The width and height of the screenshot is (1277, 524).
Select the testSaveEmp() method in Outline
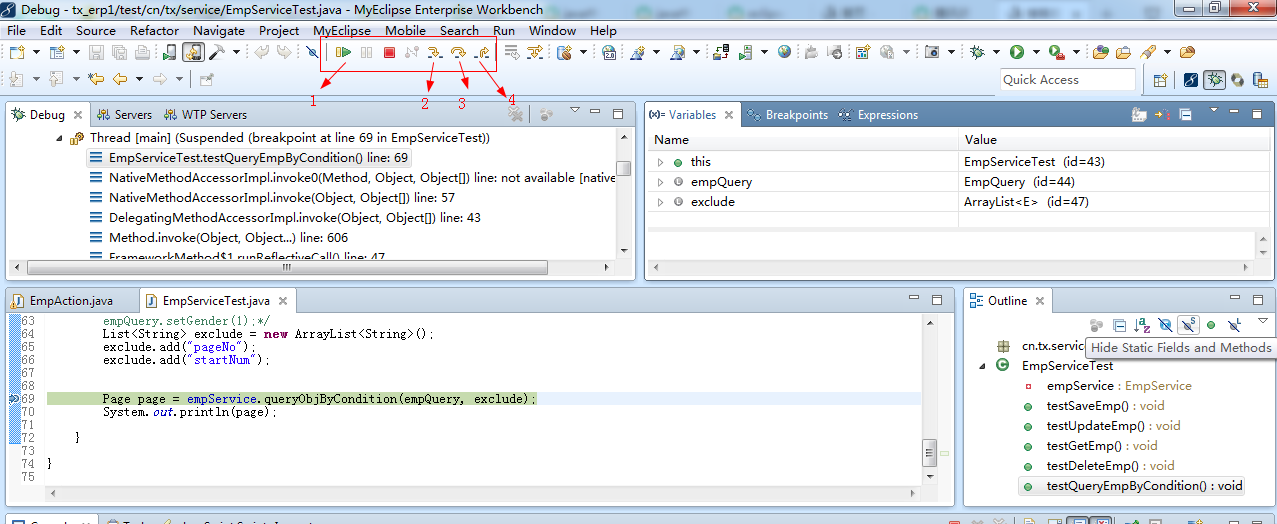pos(1087,406)
